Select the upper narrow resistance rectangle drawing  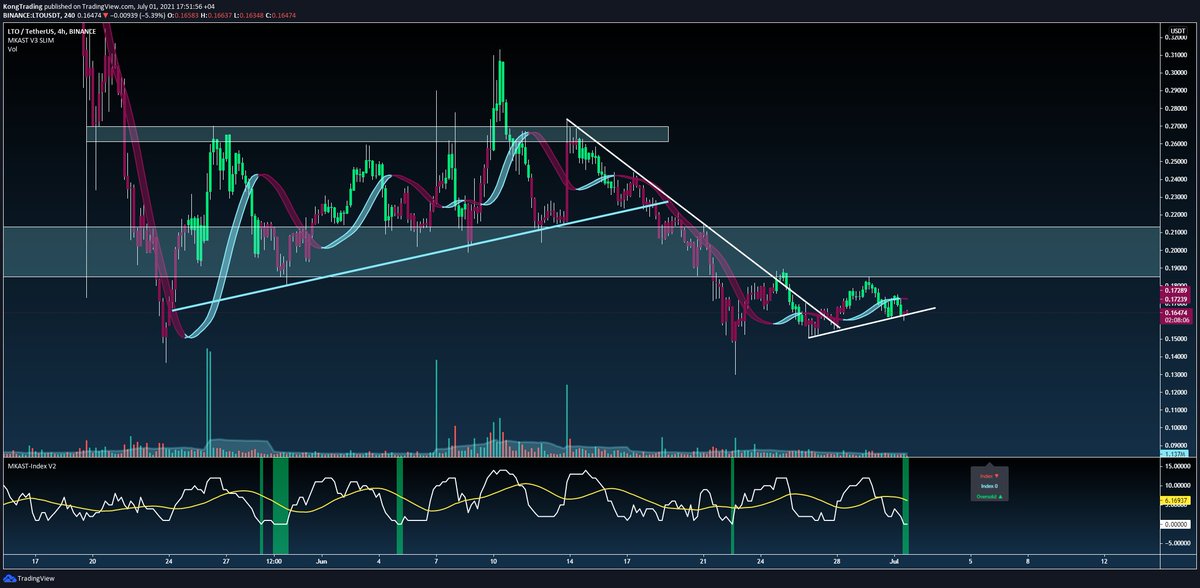pos(377,134)
